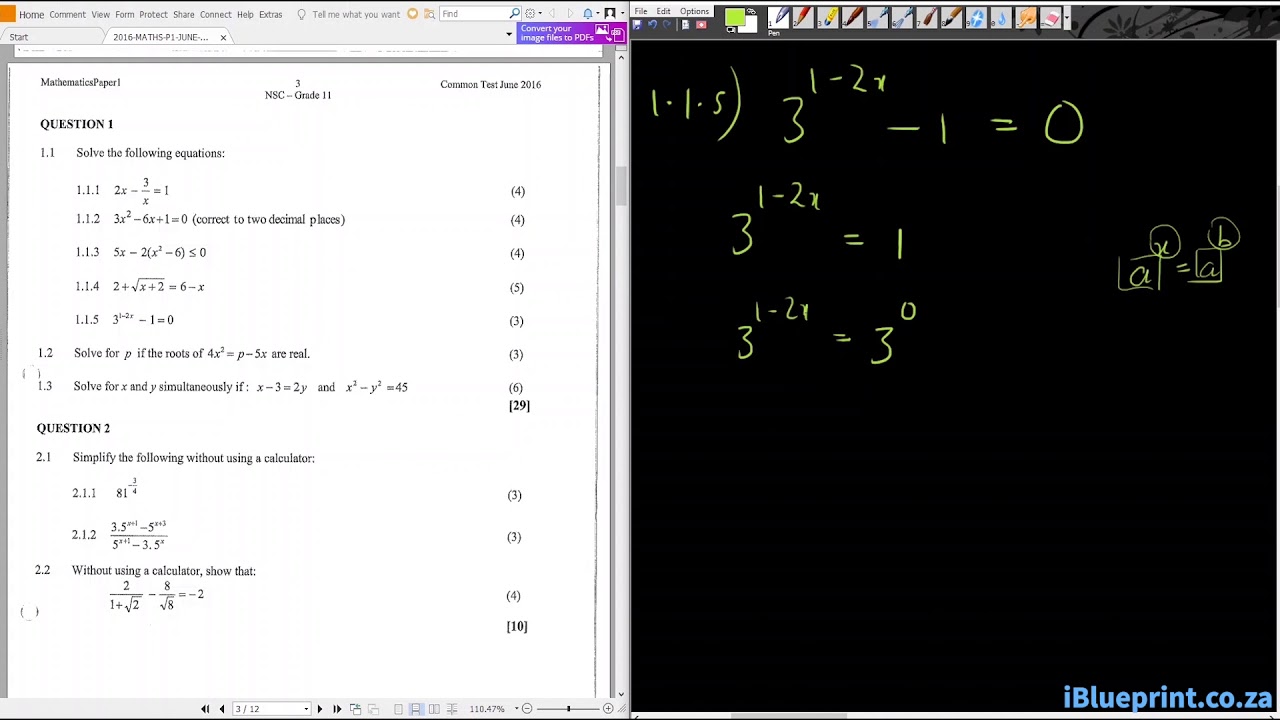The width and height of the screenshot is (1280, 720).
Task: Expand more whiteboard tools arrow
Action: coord(1067,18)
